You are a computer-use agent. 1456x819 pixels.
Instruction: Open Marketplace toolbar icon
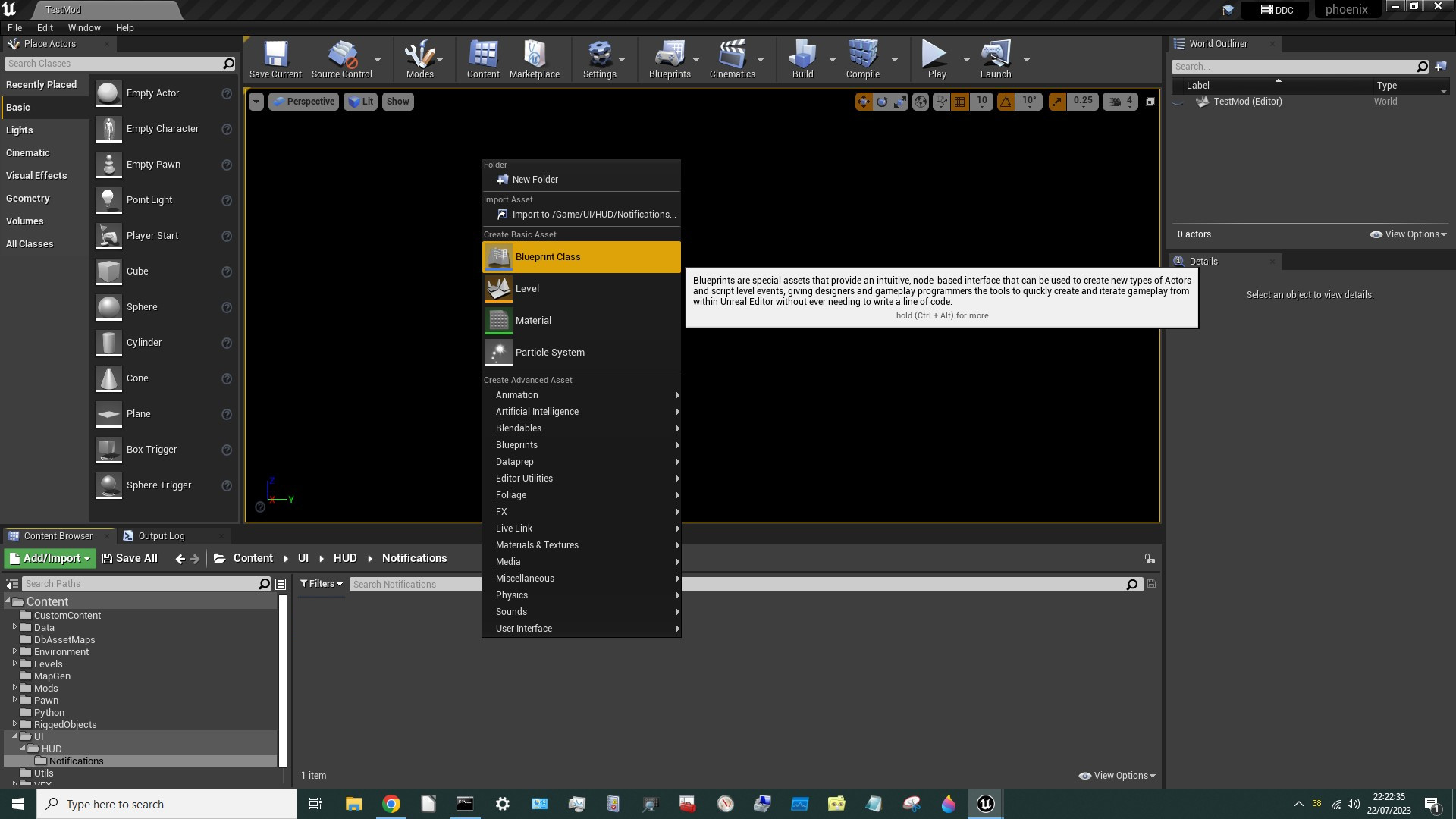[x=535, y=59]
